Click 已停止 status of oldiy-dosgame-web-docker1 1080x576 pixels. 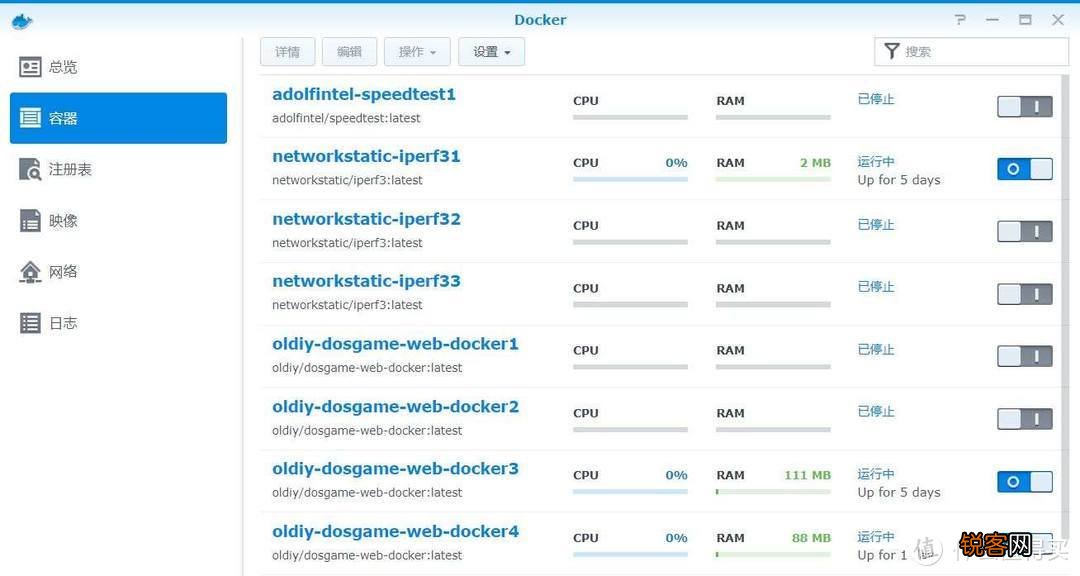875,349
